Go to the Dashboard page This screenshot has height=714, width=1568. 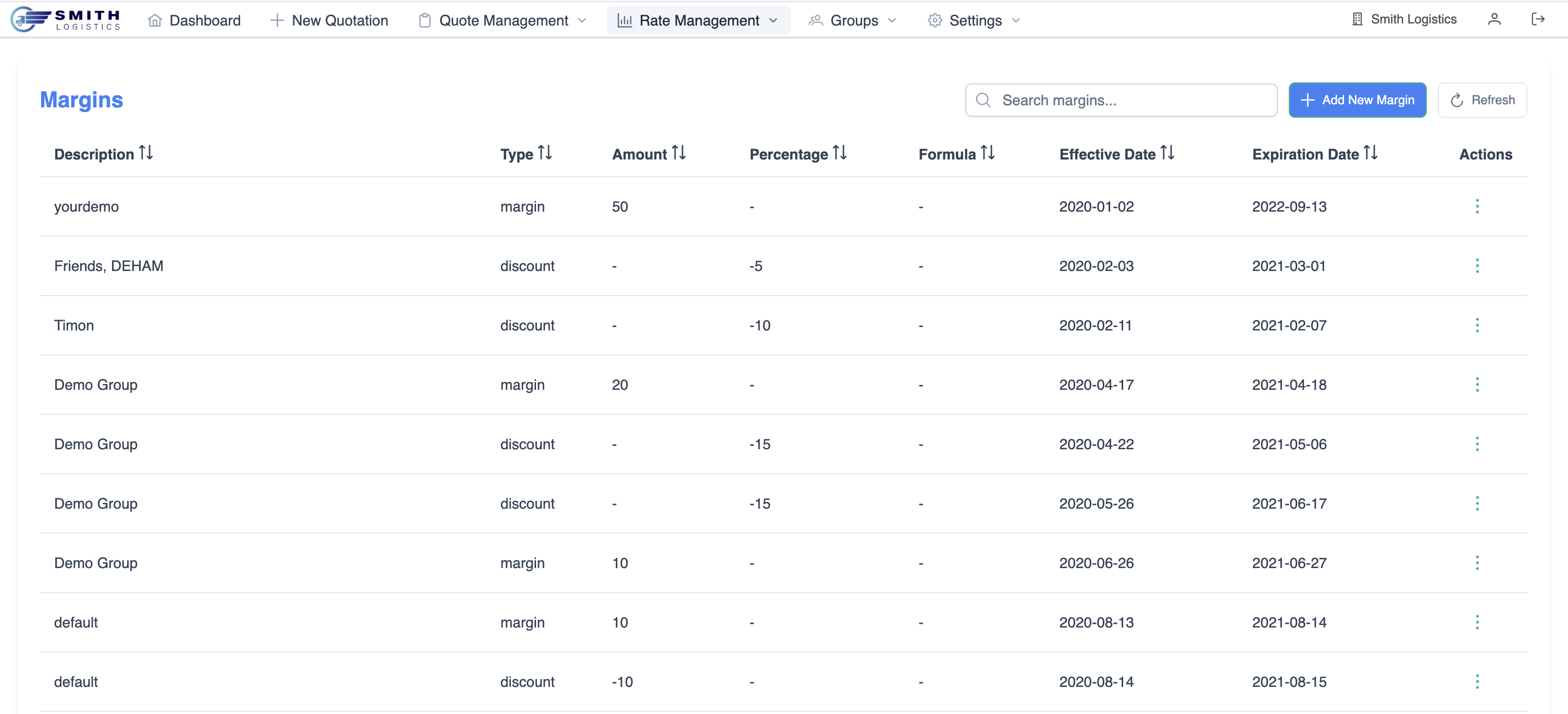tap(195, 21)
